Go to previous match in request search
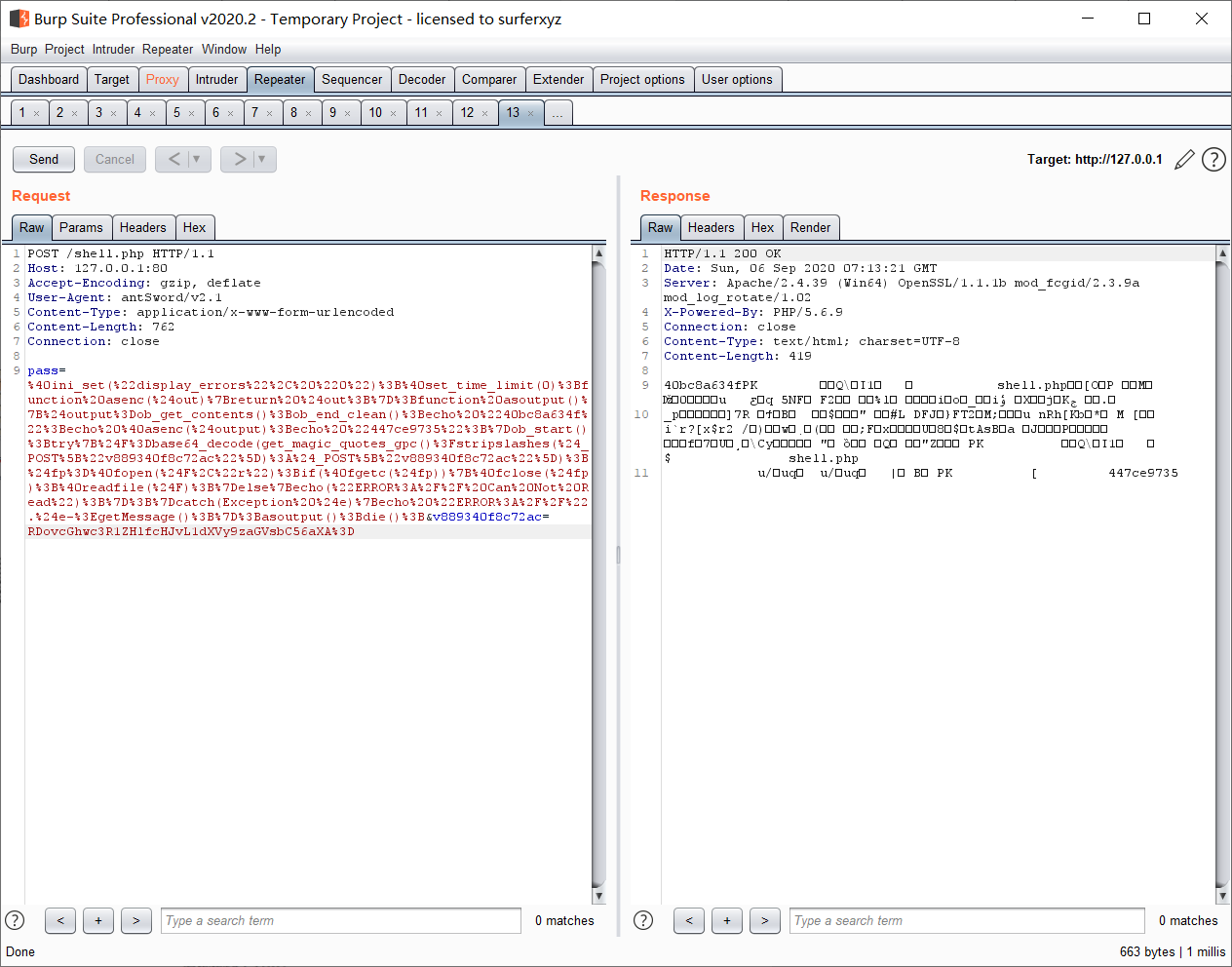This screenshot has width=1232, height=967. 60,920
